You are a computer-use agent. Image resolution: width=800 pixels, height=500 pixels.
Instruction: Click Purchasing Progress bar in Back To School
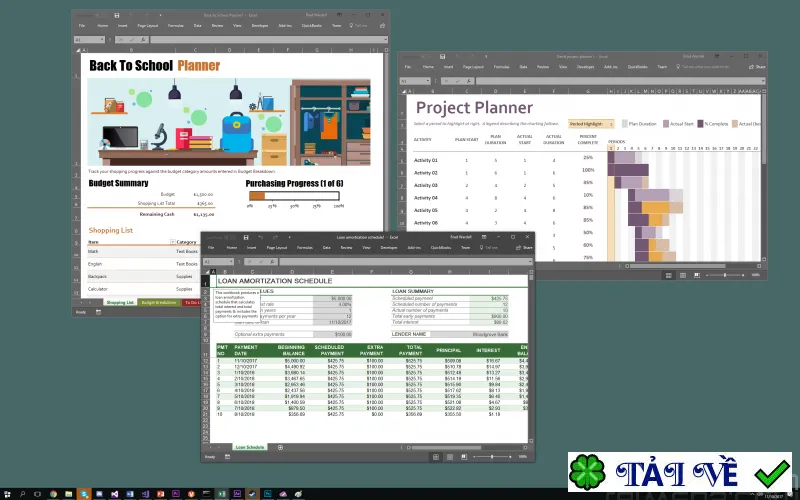click(x=294, y=196)
